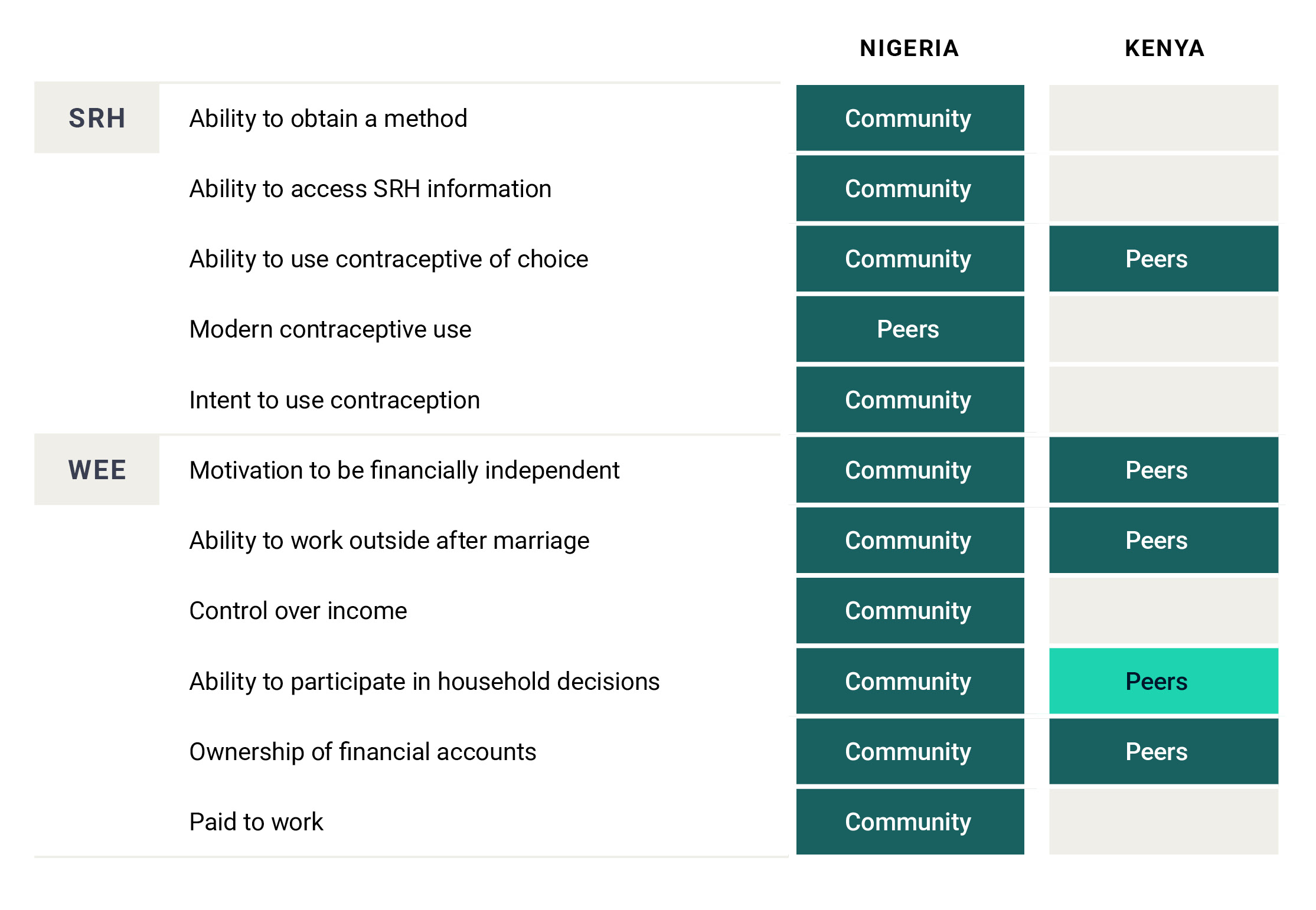Select the SRH category label

tap(97, 118)
